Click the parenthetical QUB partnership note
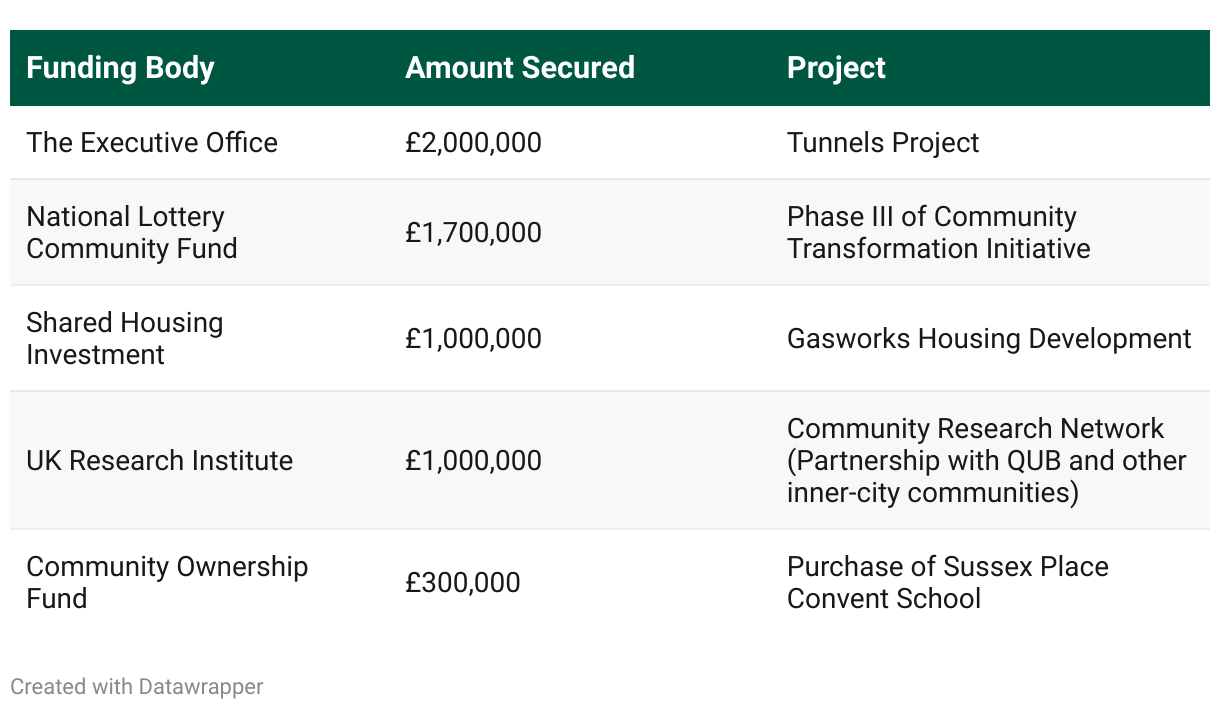 [x=986, y=477]
